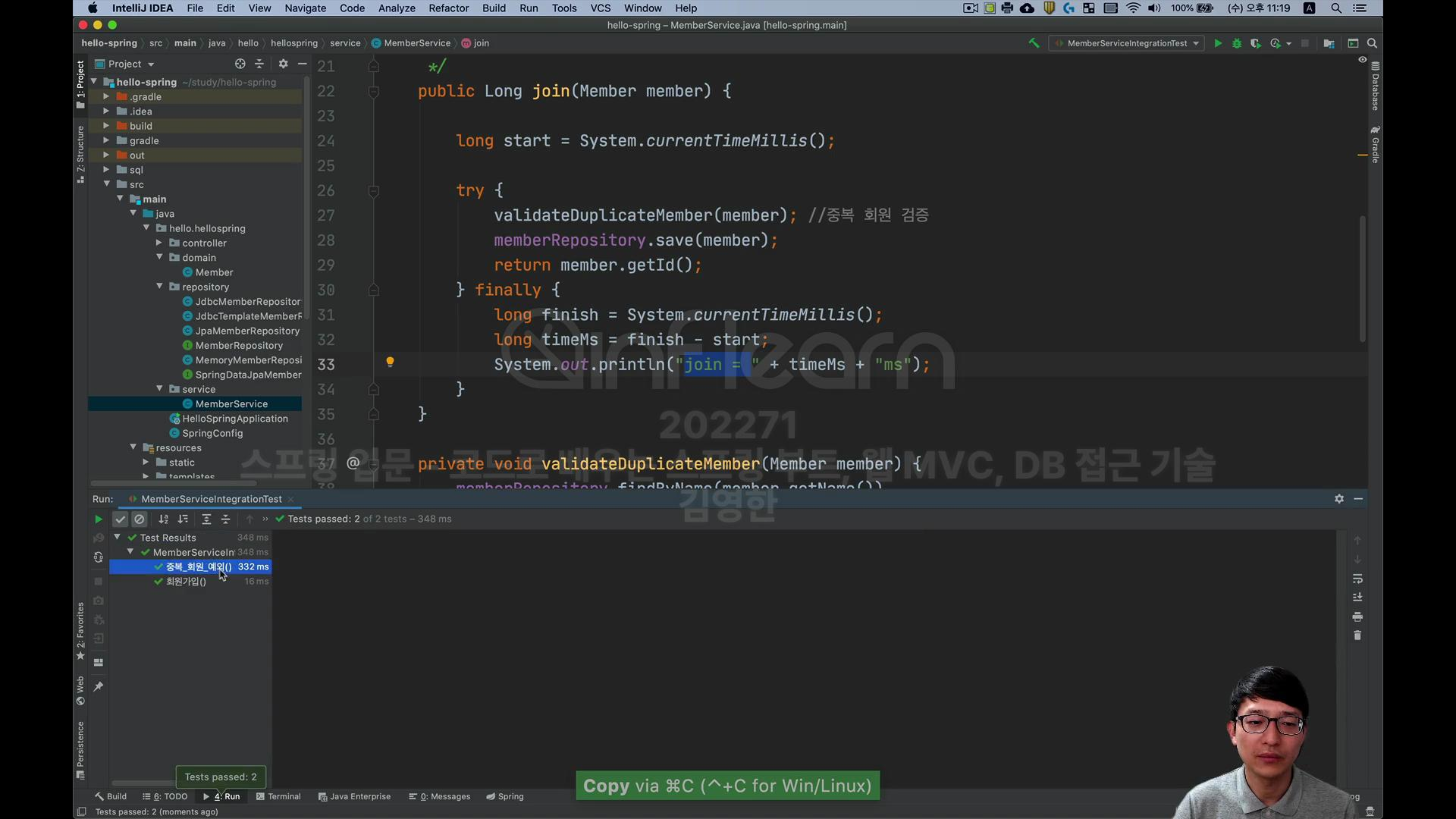Image resolution: width=1456 pixels, height=819 pixels.
Task: Start debugging with the green bug icon
Action: point(1237,43)
